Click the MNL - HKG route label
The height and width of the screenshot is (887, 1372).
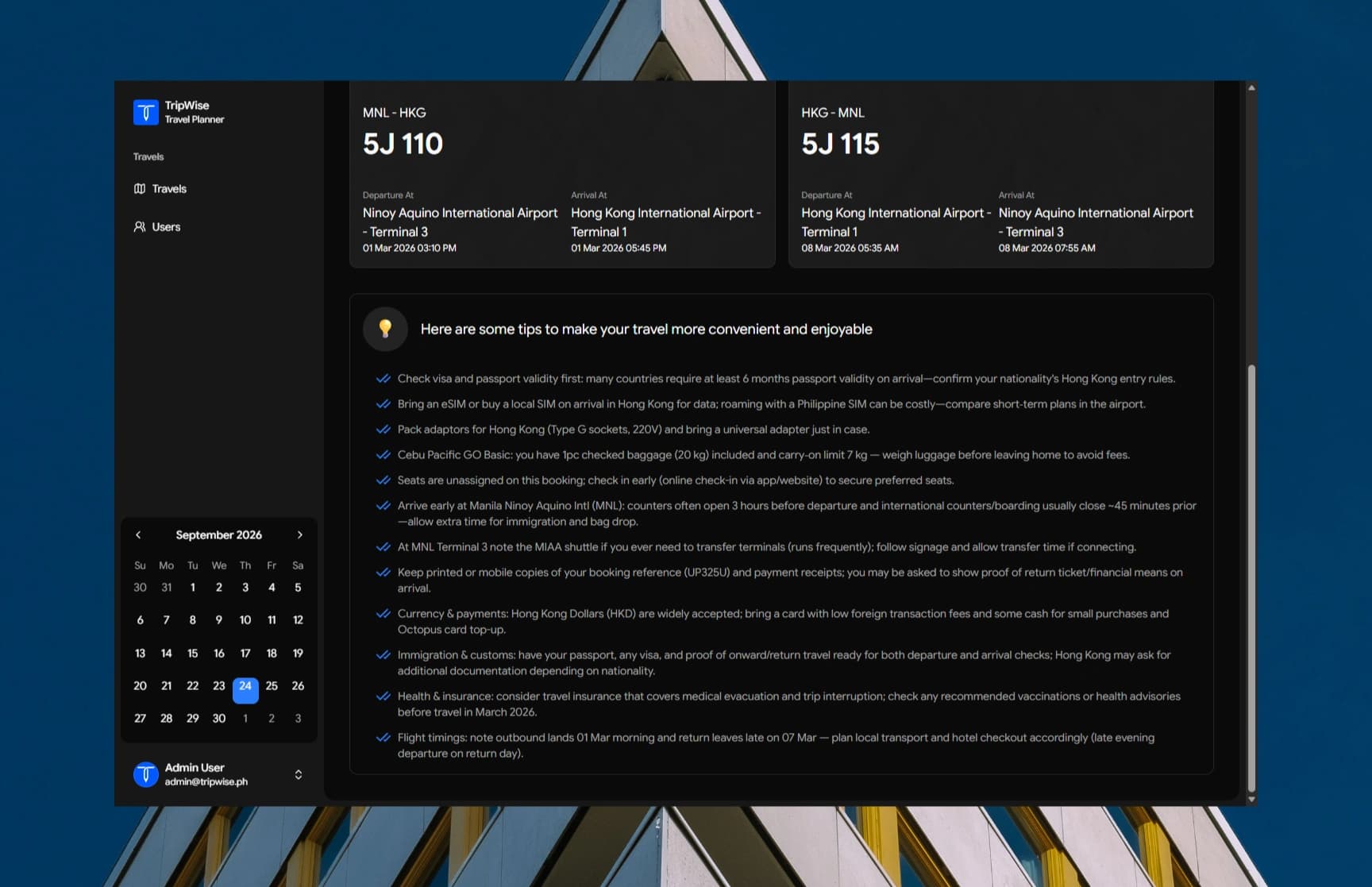[x=395, y=113]
